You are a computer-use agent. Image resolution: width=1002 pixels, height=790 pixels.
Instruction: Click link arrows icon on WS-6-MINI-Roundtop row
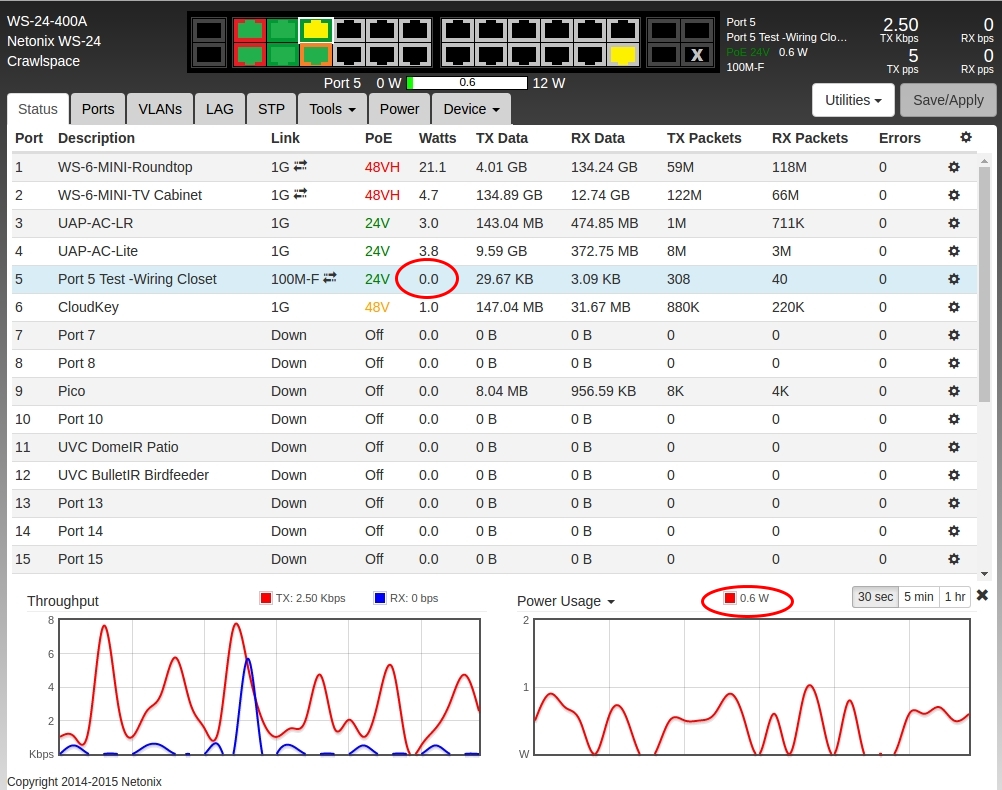300,166
